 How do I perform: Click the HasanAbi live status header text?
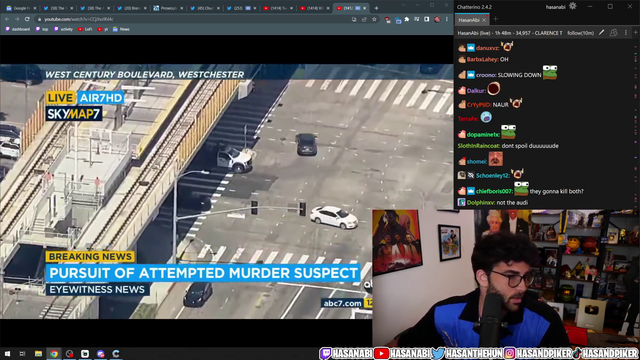[509, 33]
